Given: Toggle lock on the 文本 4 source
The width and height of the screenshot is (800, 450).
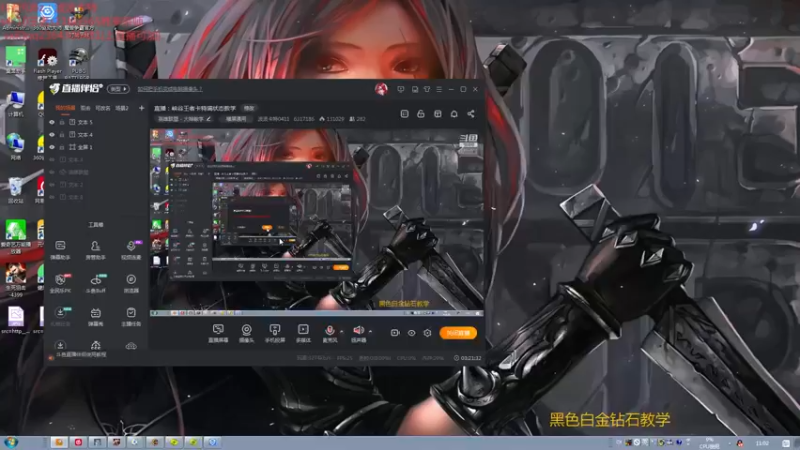Looking at the screenshot, I should coord(62,135).
